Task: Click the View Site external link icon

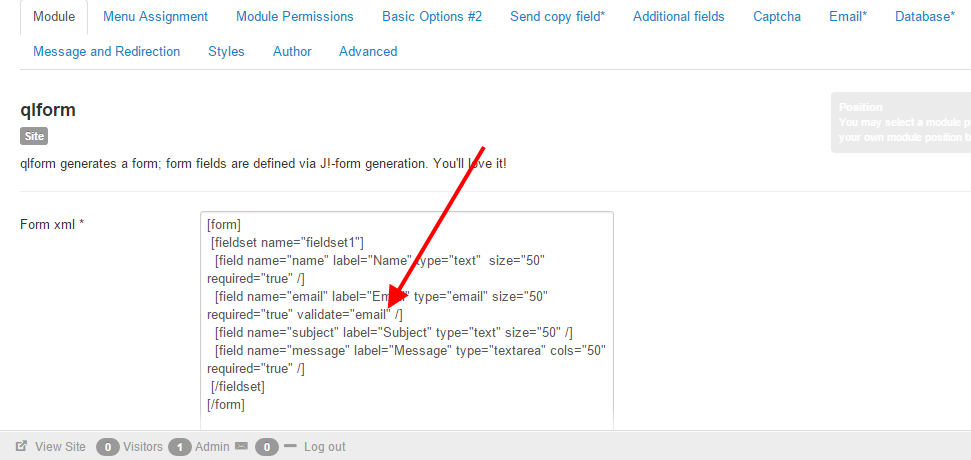Action: [x=21, y=447]
